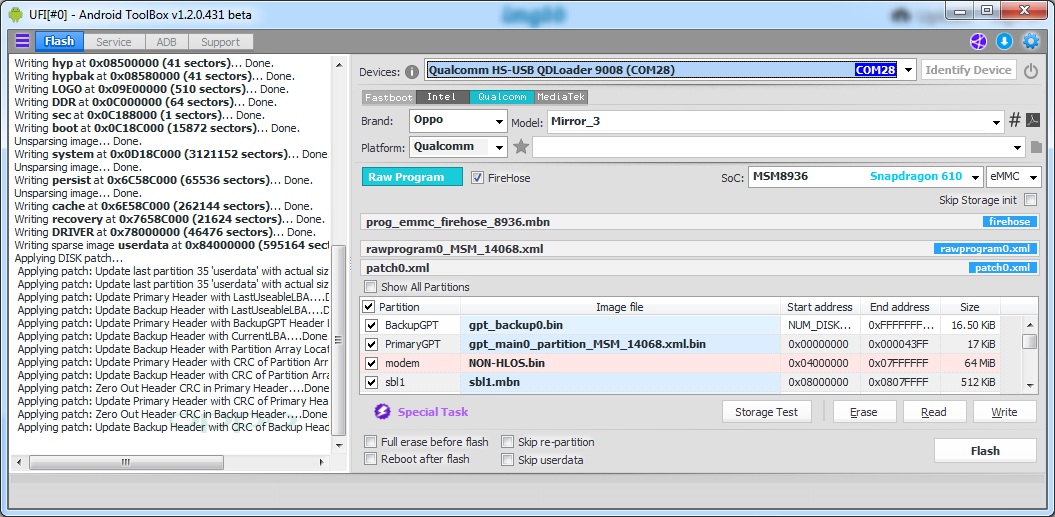
Task: Click partition table scroll down arrow
Action: click(x=1029, y=386)
